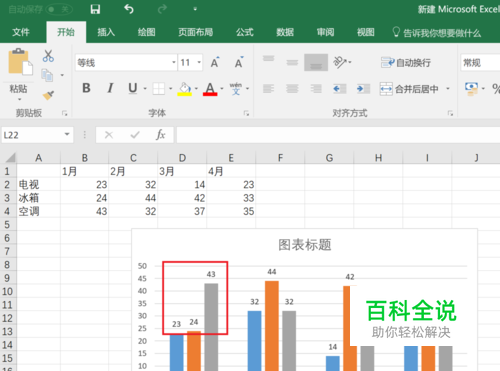Click the Cut scissors icon

48,56
